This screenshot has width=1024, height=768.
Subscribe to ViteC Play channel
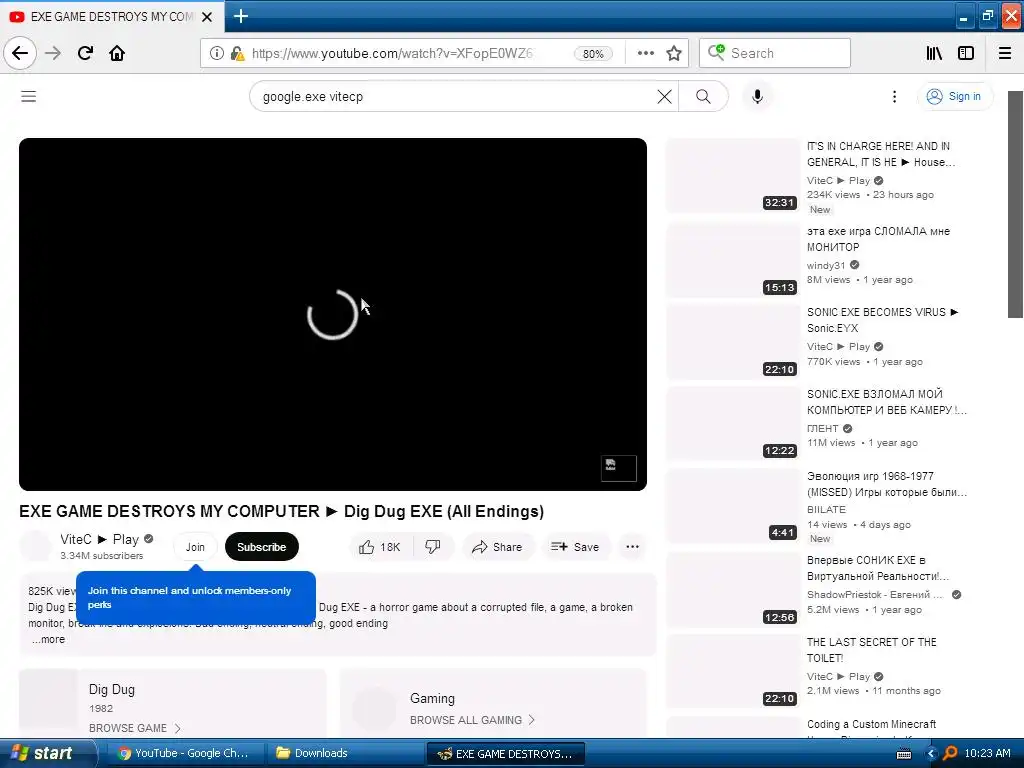click(261, 547)
